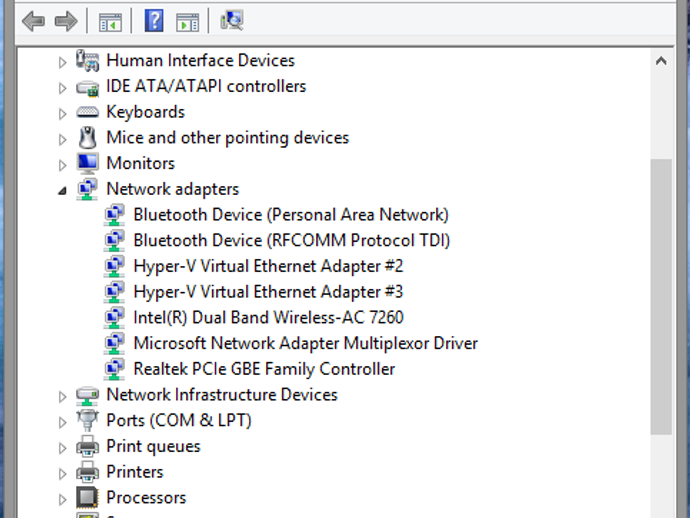Toggle the Show/Hide Console Tree button
Screen dimensions: 690x518
tap(110, 20)
